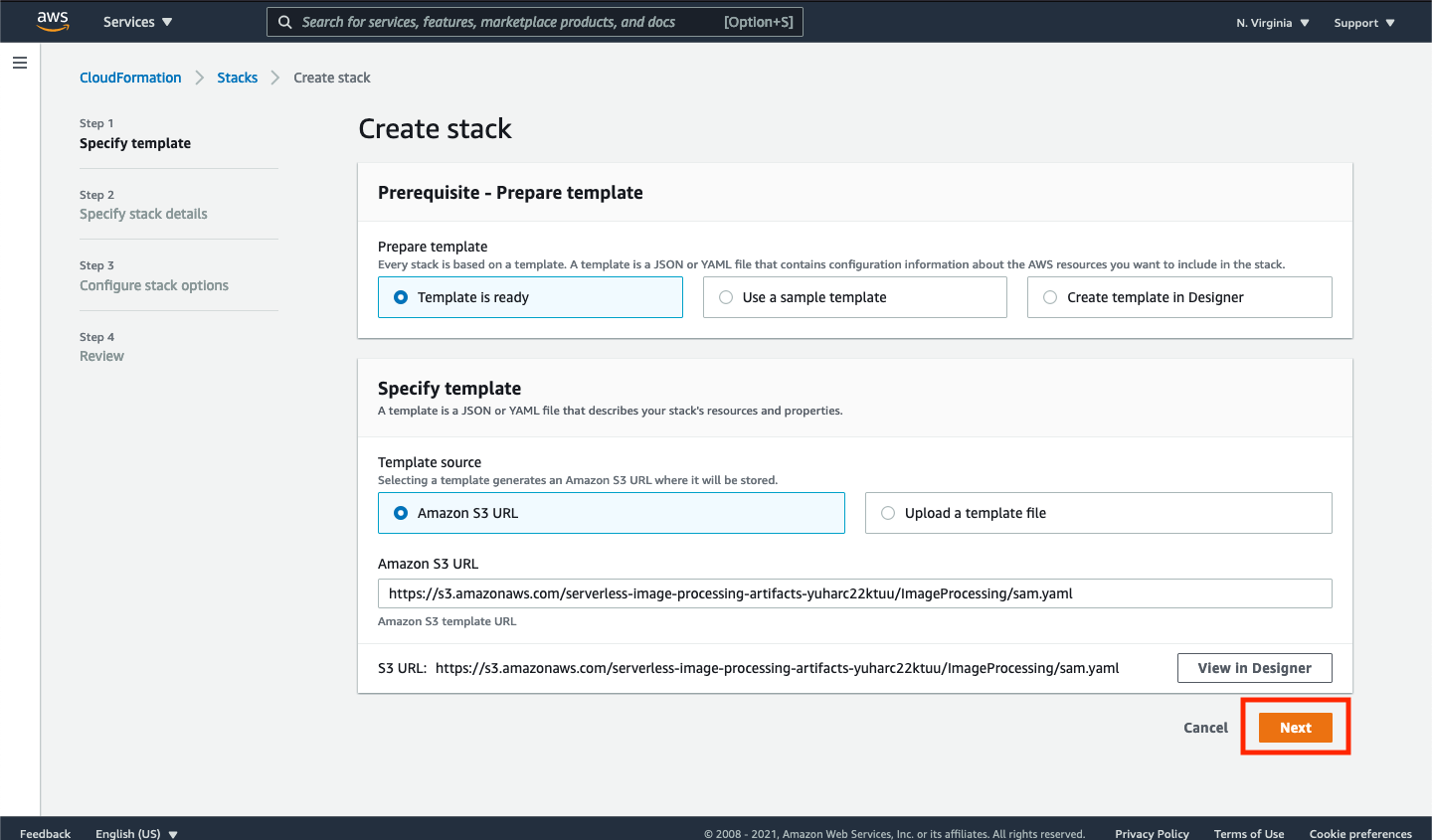Choose the Create template in Designer option
This screenshot has height=840, width=1432.
1179,297
